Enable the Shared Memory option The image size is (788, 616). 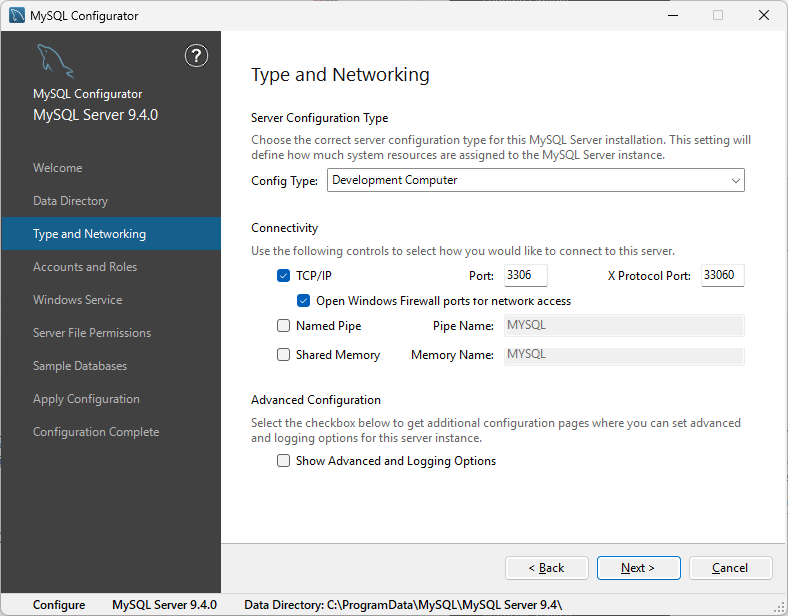pos(284,355)
